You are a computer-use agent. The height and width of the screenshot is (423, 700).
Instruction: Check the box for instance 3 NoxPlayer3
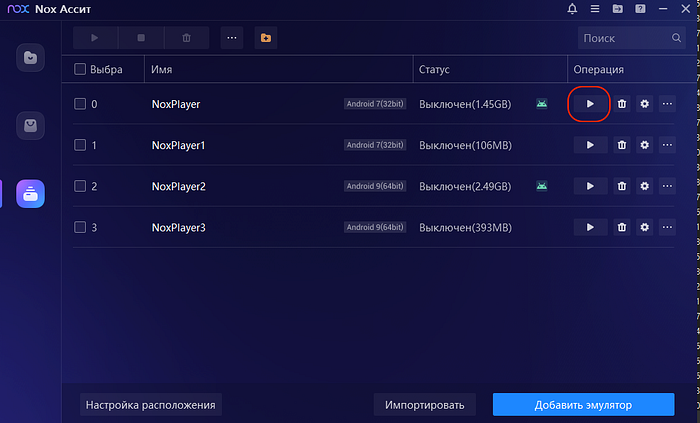coord(80,227)
